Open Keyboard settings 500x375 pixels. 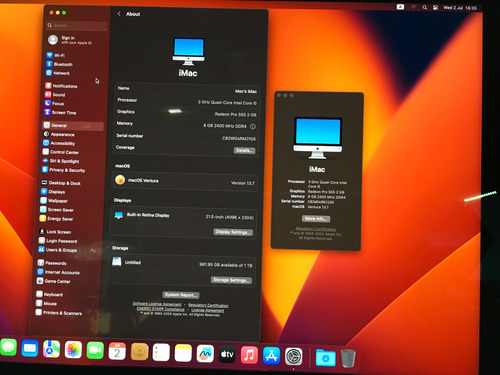[49, 294]
